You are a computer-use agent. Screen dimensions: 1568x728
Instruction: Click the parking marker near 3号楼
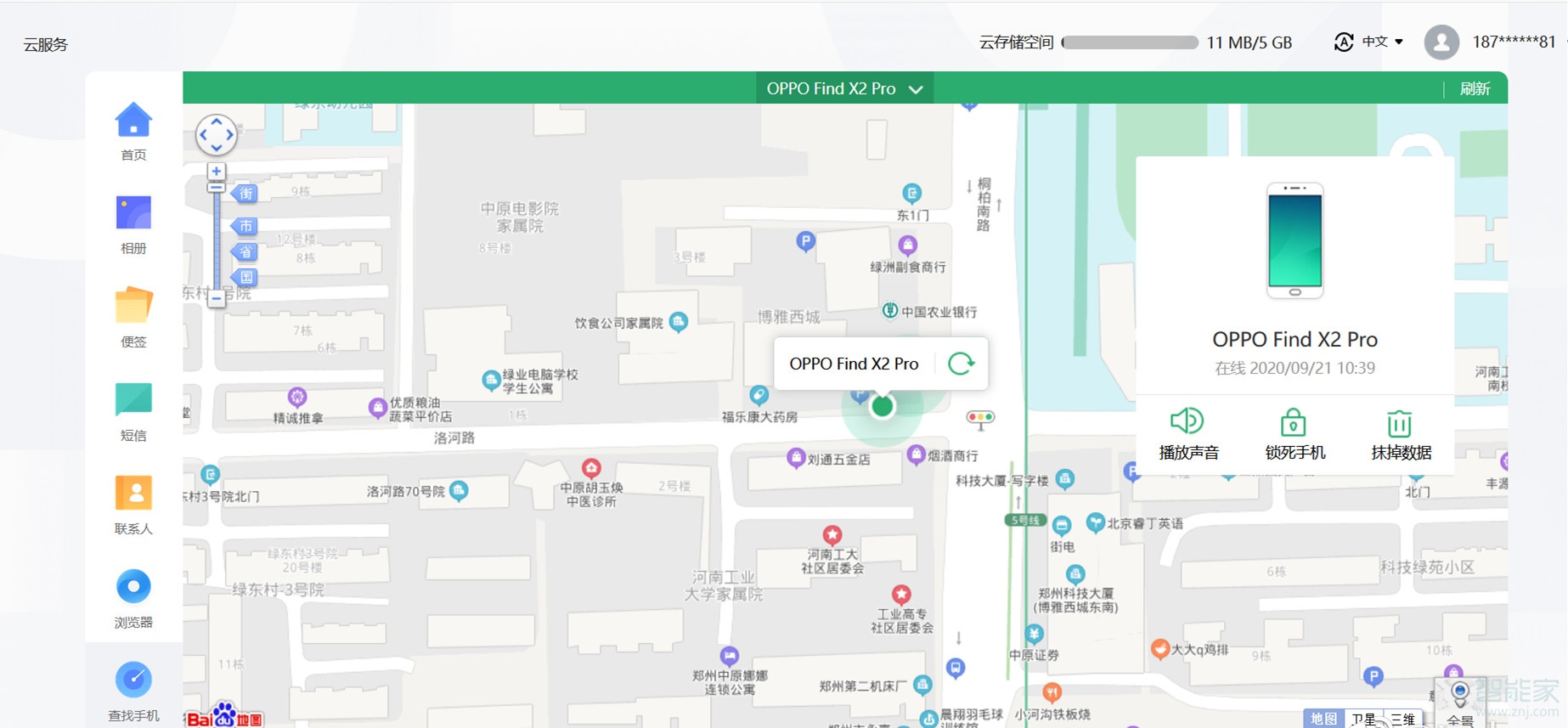click(805, 242)
